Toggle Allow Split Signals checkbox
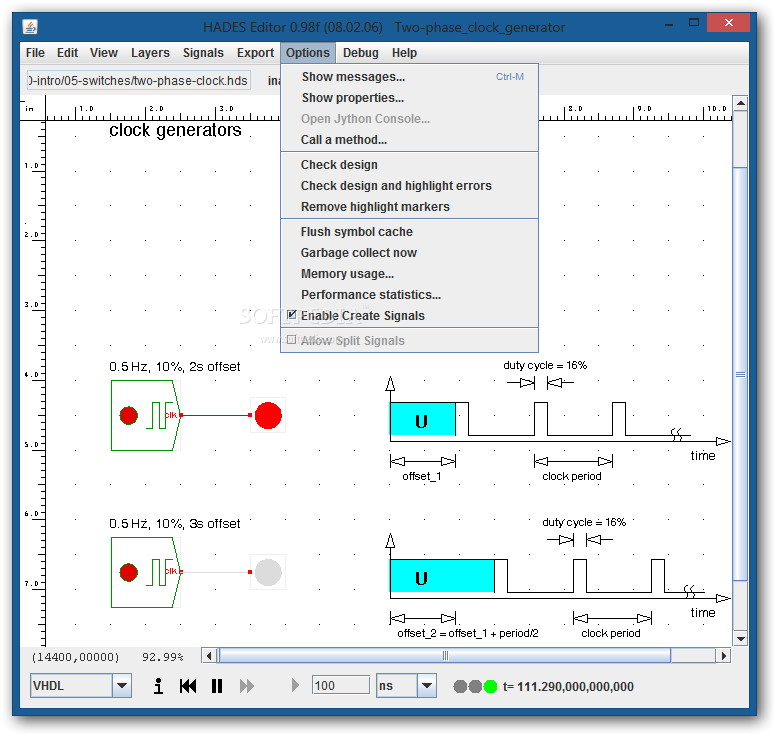Screen dimensions: 777x736 click(x=292, y=340)
